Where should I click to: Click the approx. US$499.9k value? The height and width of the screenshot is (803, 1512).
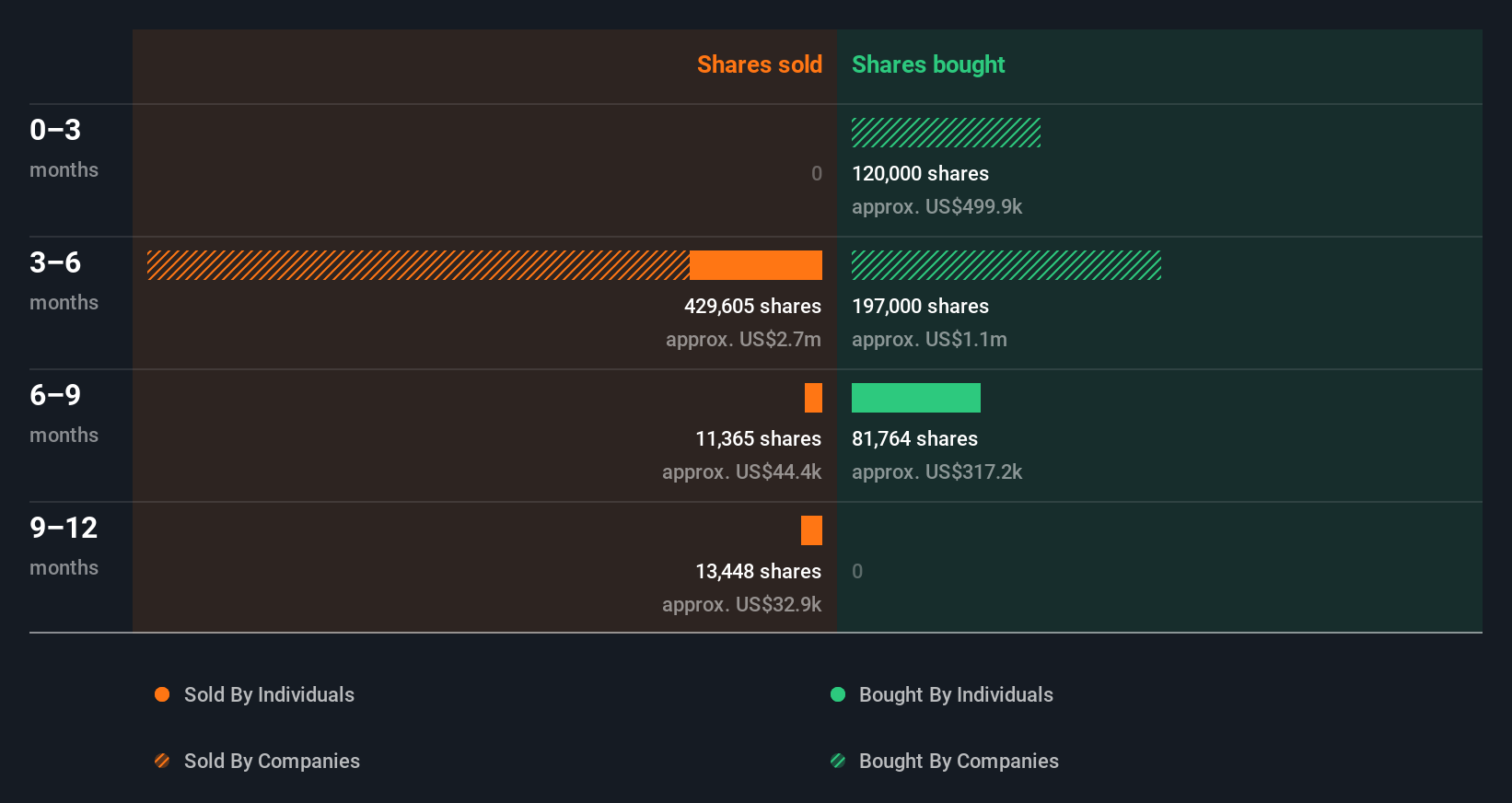coord(936,206)
